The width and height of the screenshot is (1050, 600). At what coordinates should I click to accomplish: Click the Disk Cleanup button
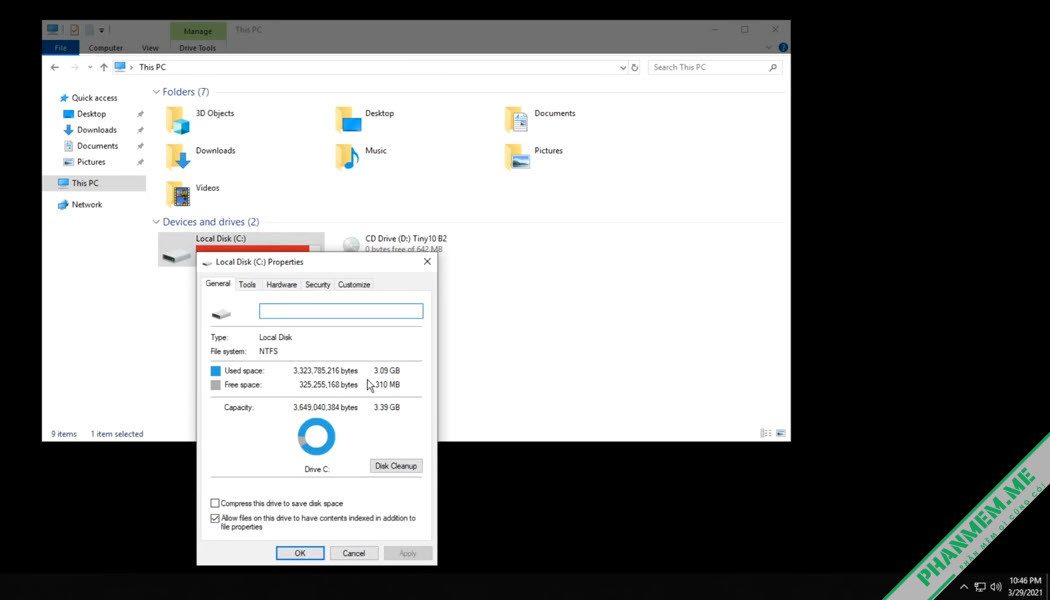(396, 465)
